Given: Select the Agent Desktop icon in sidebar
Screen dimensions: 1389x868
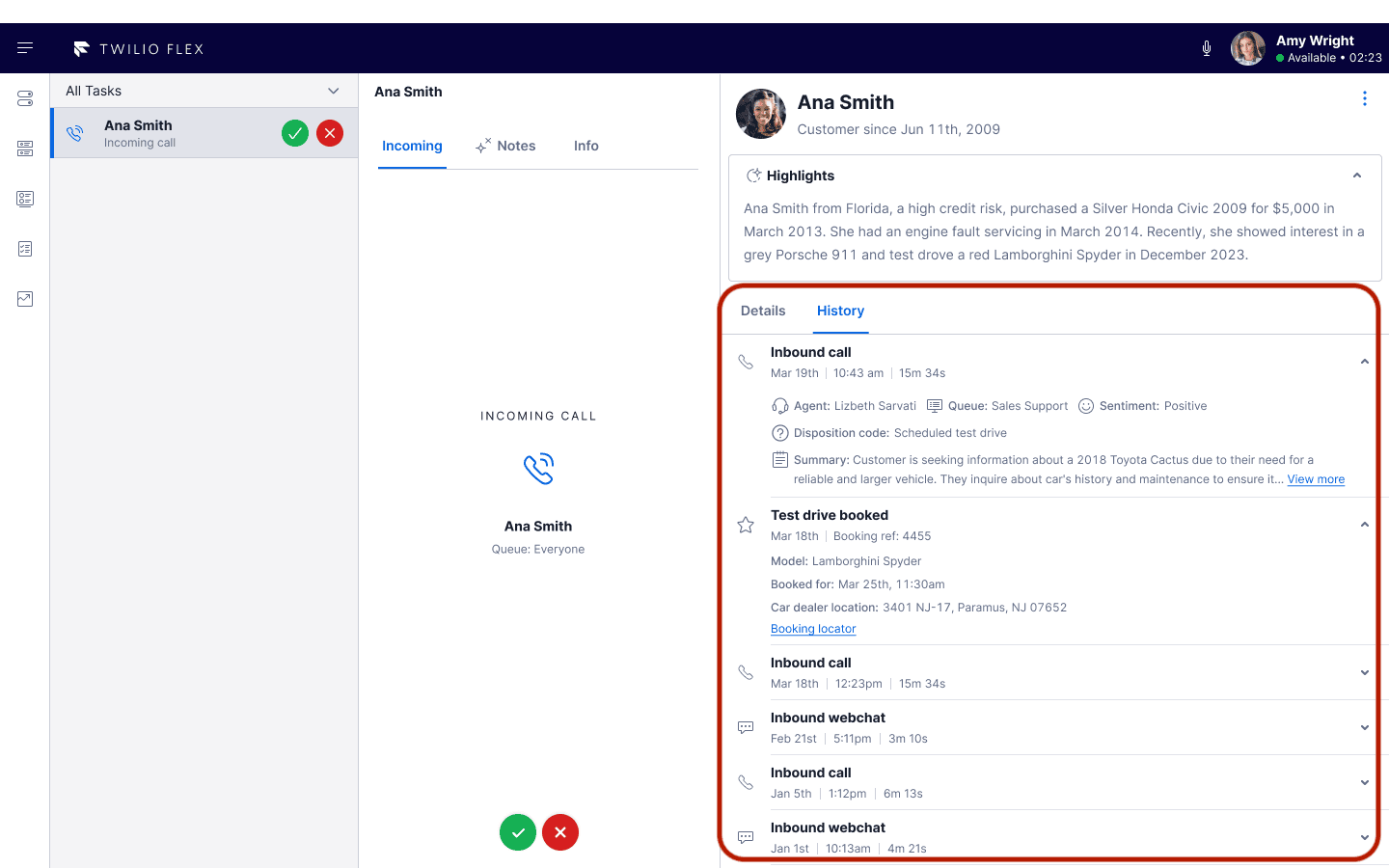Looking at the screenshot, I should 24,98.
